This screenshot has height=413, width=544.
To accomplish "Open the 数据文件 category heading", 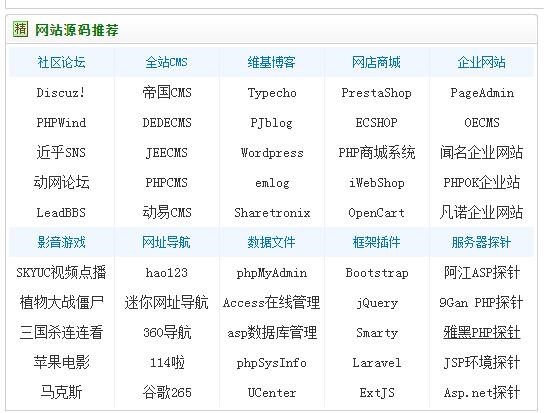I will pyautogui.click(x=272, y=242).
